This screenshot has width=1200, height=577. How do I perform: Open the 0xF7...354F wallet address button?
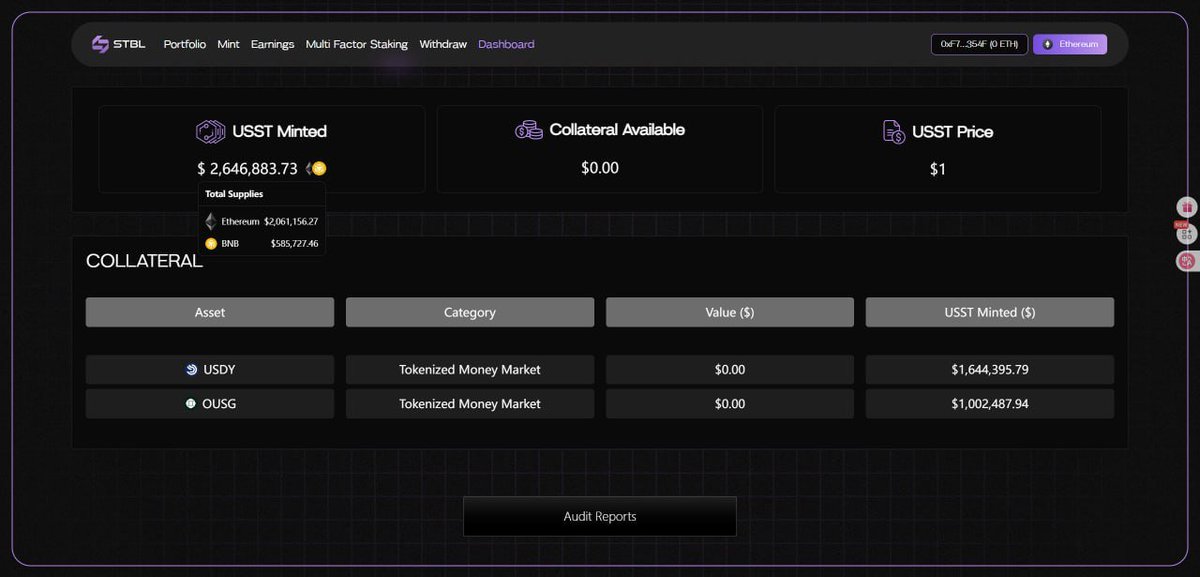click(x=978, y=44)
